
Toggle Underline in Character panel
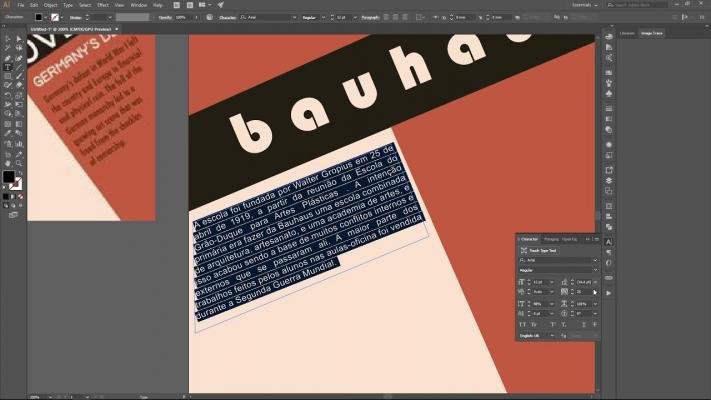584,325
